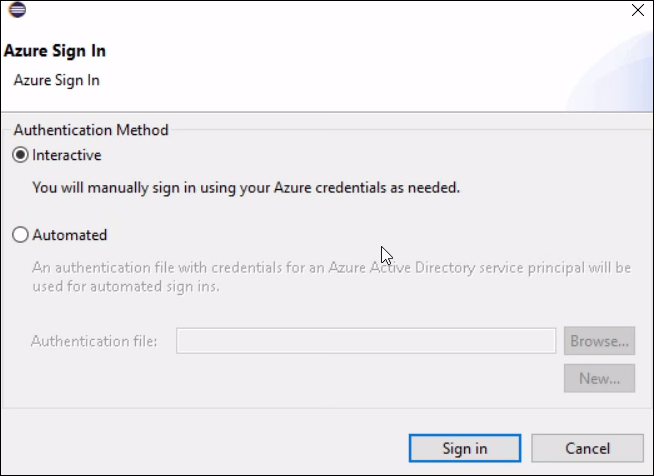This screenshot has width=654, height=476.
Task: Cancel the sign-in dialog
Action: 586,449
